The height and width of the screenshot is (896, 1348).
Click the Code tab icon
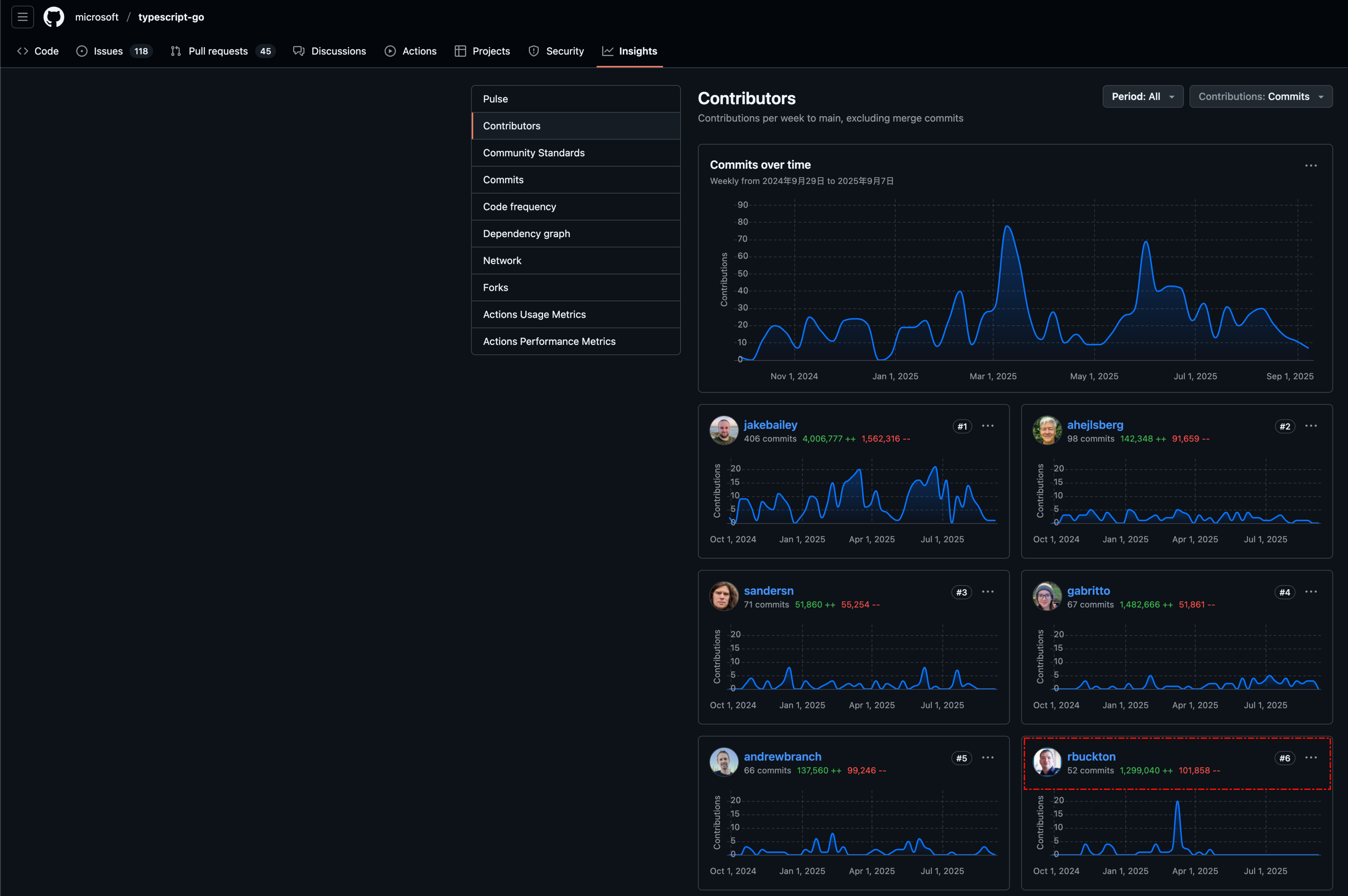tap(23, 51)
